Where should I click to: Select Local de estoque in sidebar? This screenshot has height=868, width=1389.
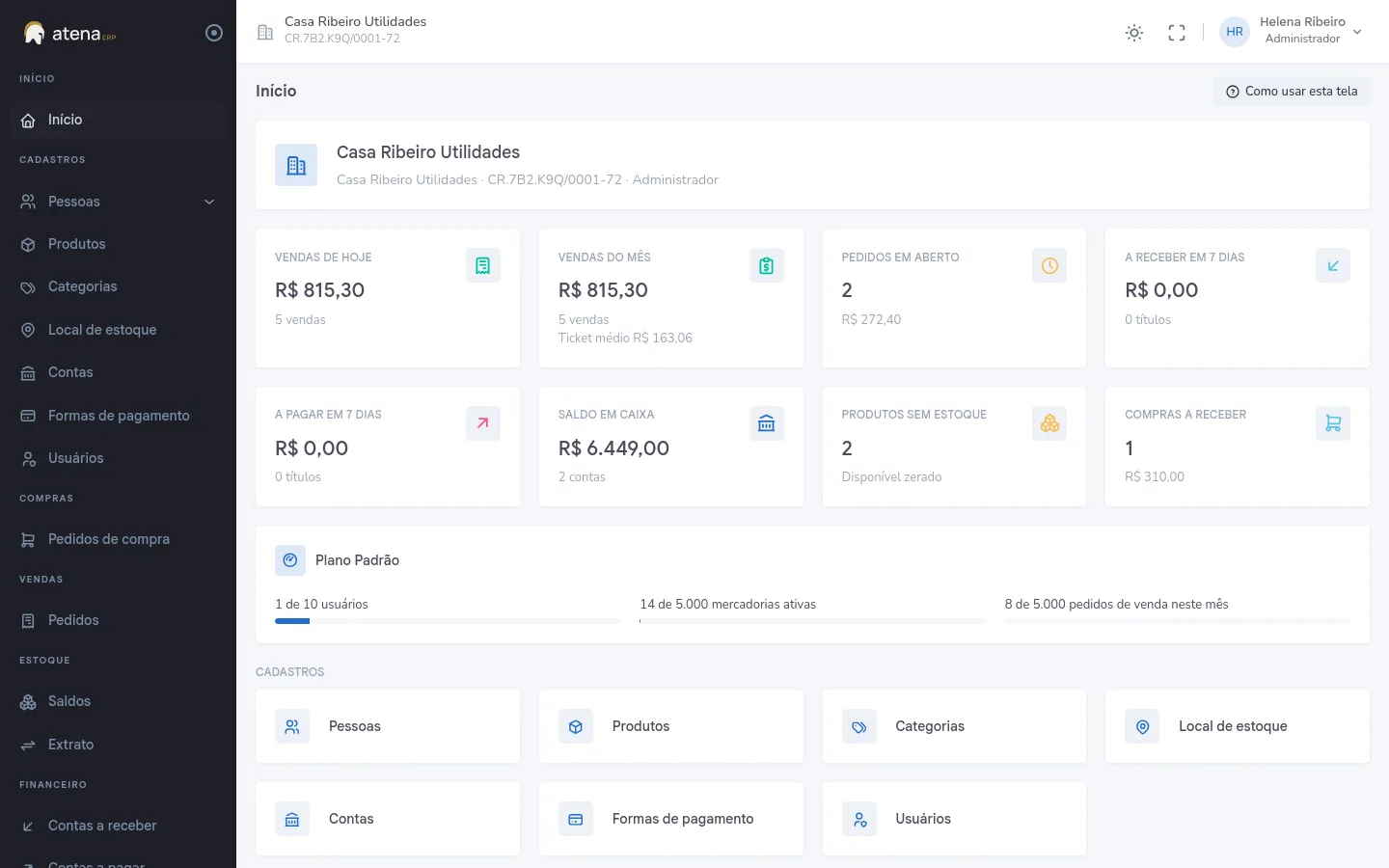point(118,330)
